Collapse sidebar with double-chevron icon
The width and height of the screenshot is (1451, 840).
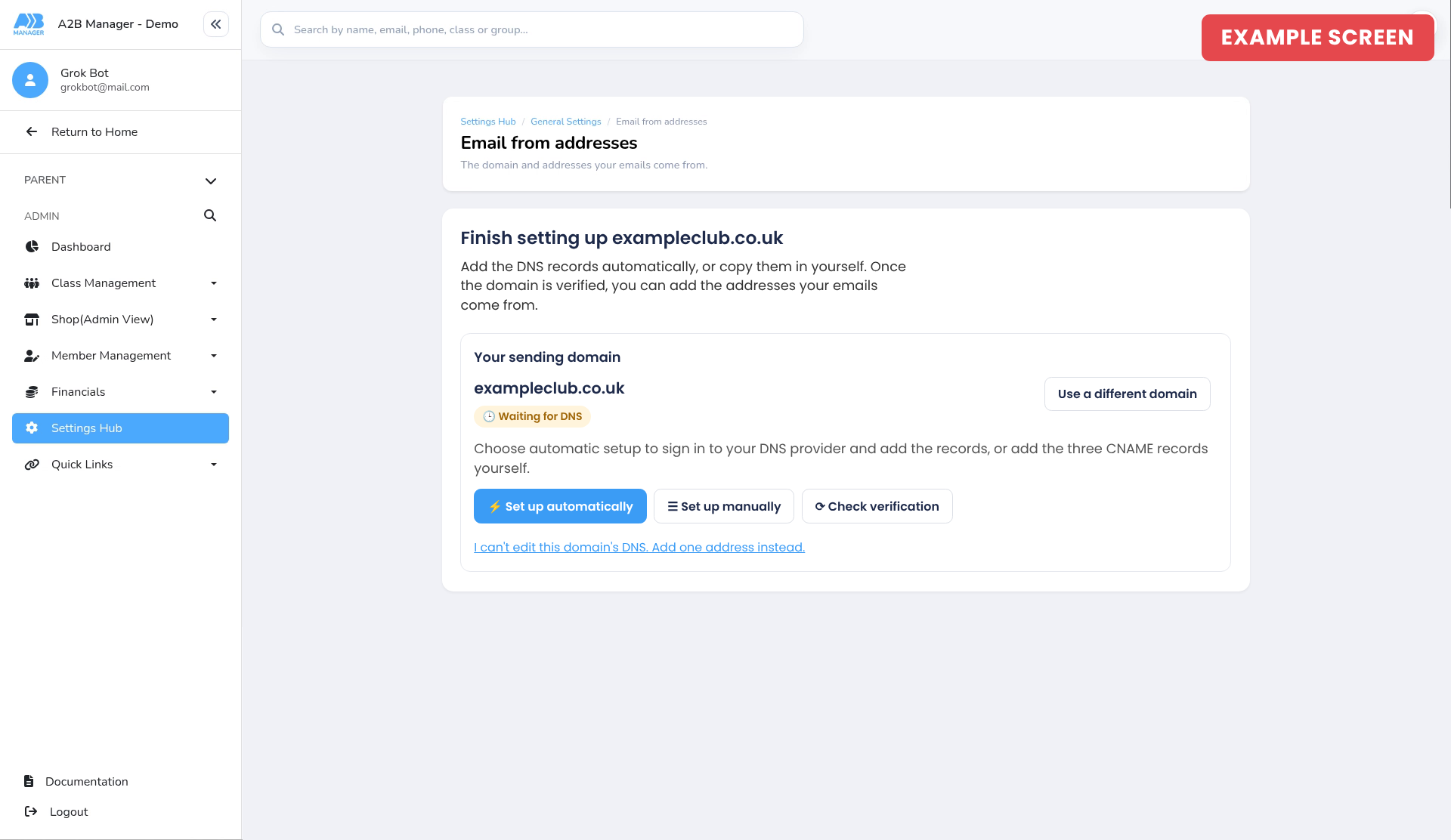[216, 24]
